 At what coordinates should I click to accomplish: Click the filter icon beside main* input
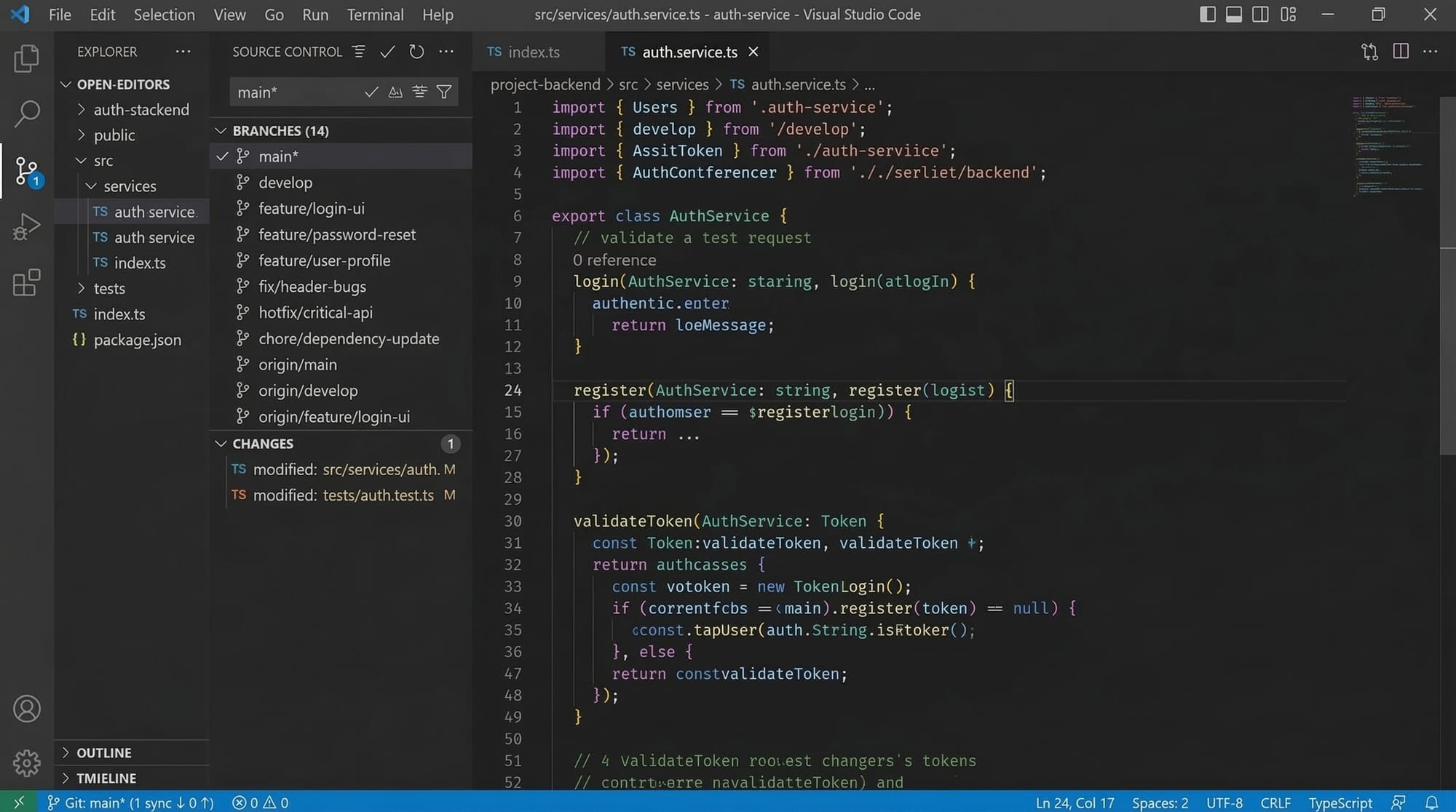tap(444, 92)
